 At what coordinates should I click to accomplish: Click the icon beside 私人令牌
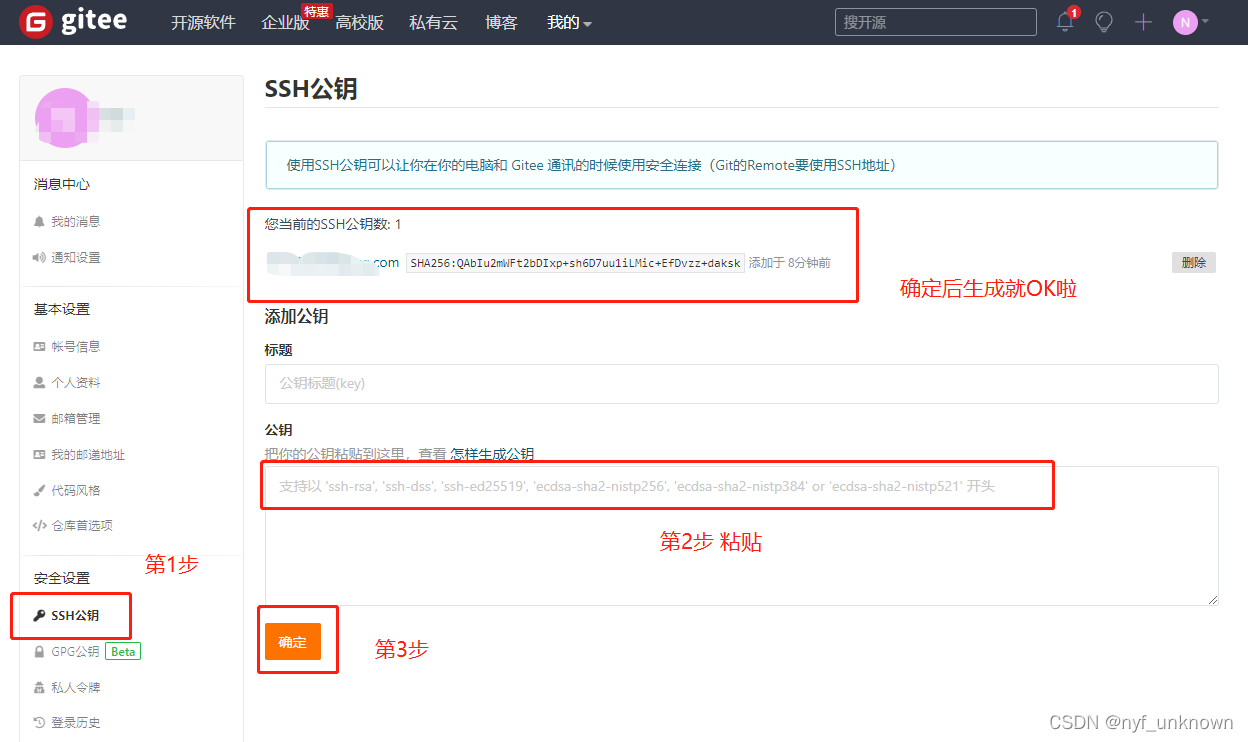[x=39, y=687]
